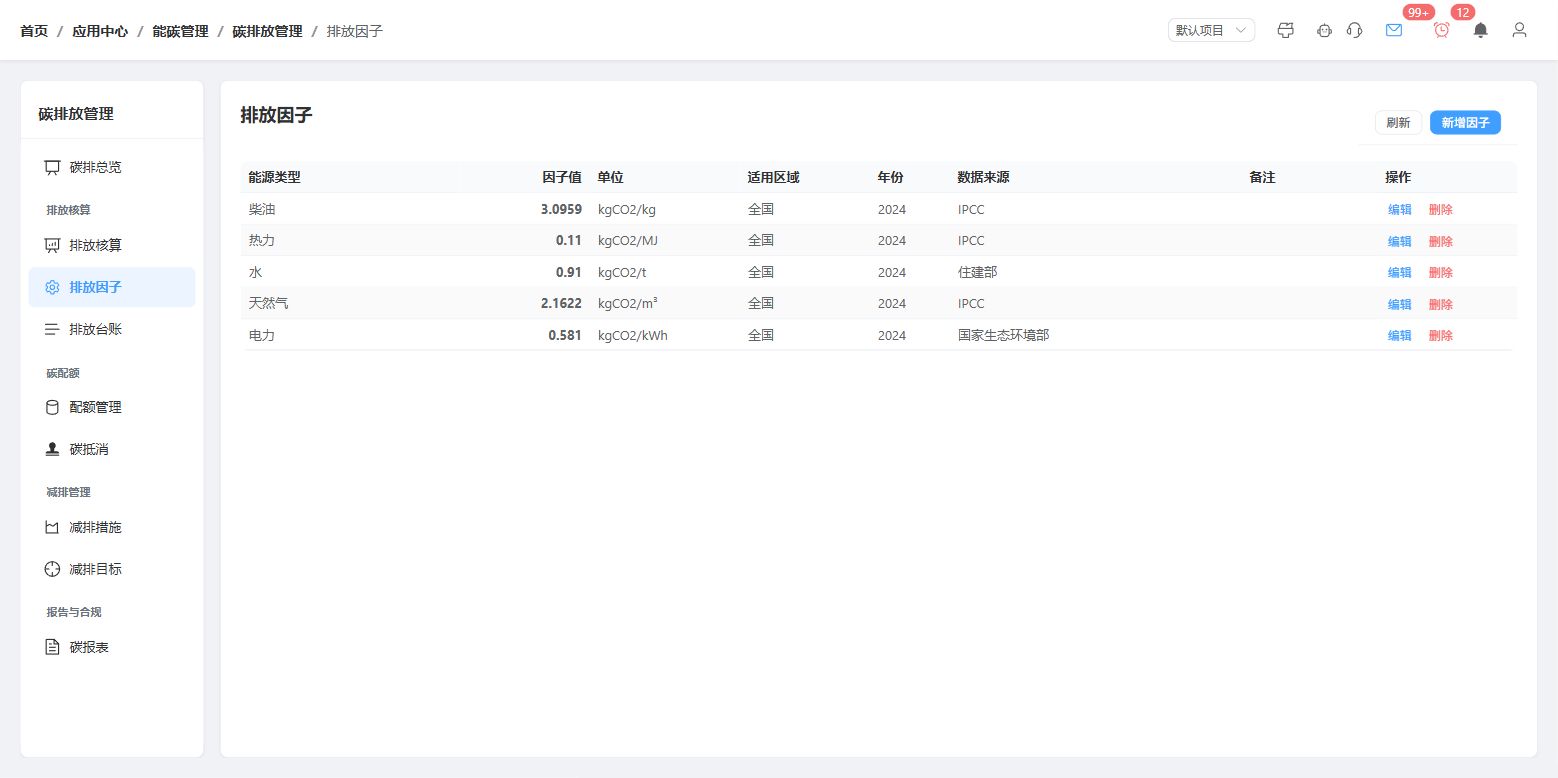Click the 国家生态环境部 data source cell
Screen dimensions: 1558x778
[x=1004, y=335]
